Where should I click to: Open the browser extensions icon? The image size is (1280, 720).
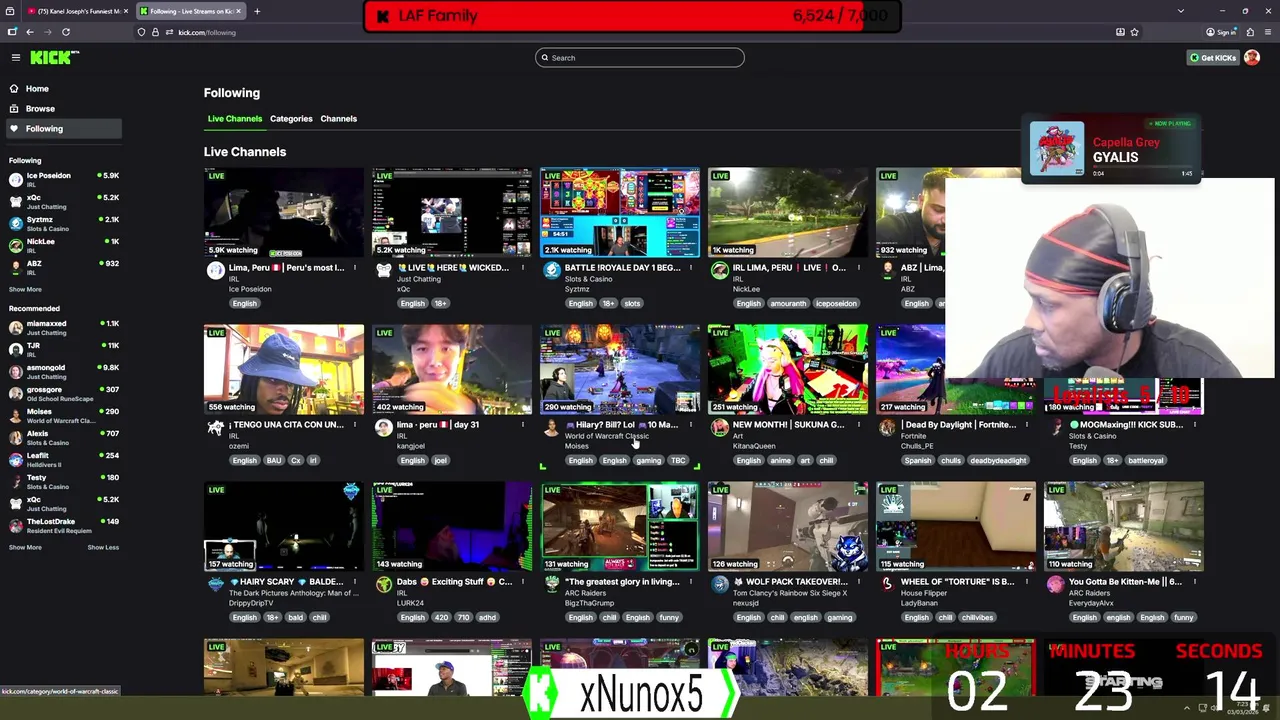(x=1250, y=32)
